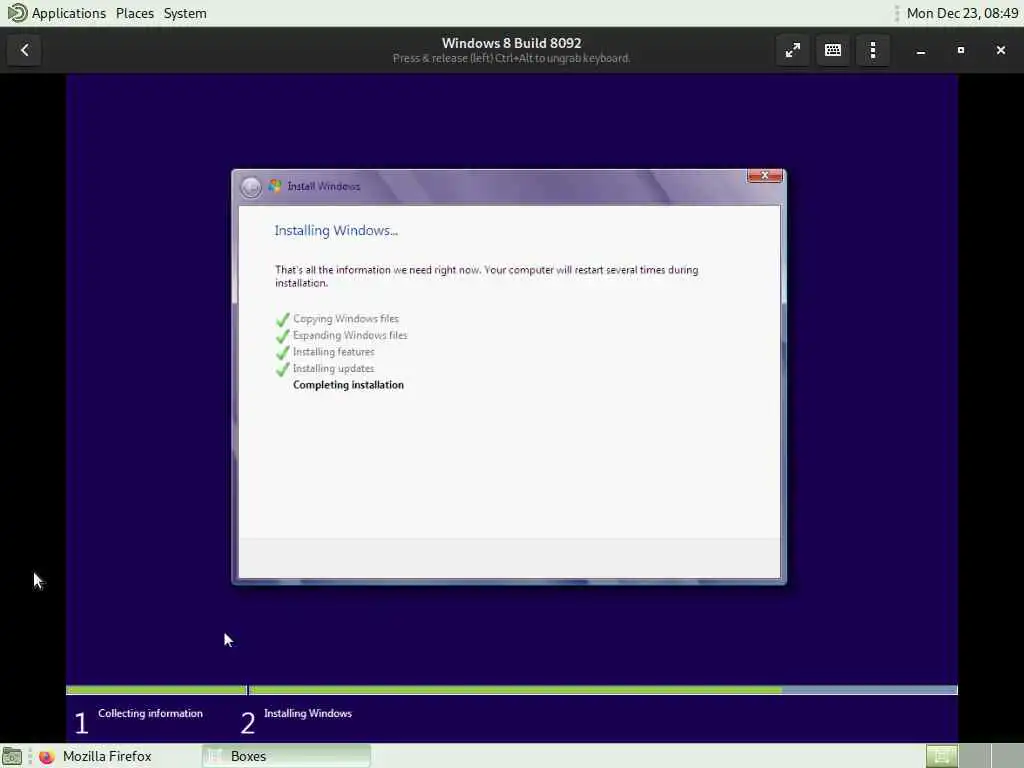
Task: Click the Collecting information progress bar
Action: tap(156, 690)
